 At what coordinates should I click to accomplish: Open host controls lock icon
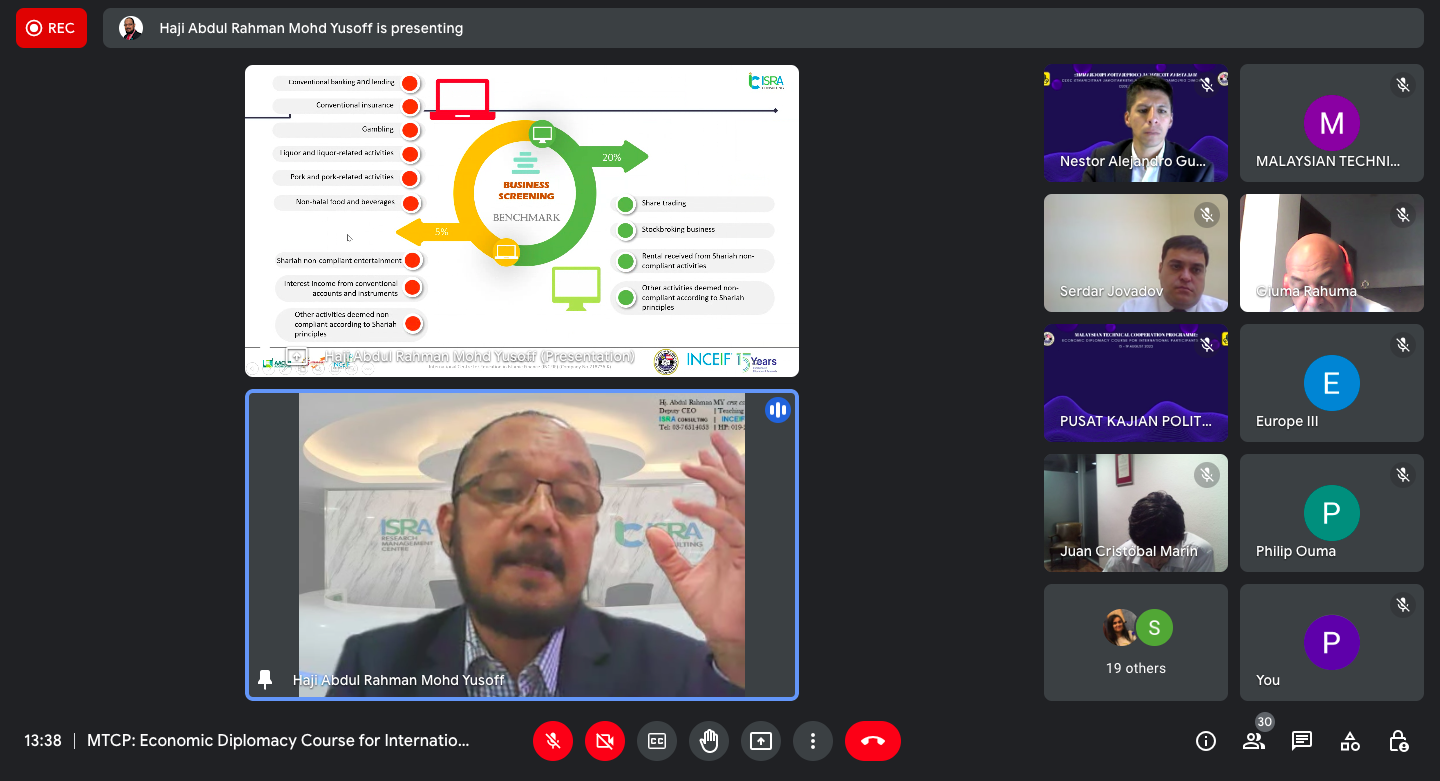(x=1399, y=741)
